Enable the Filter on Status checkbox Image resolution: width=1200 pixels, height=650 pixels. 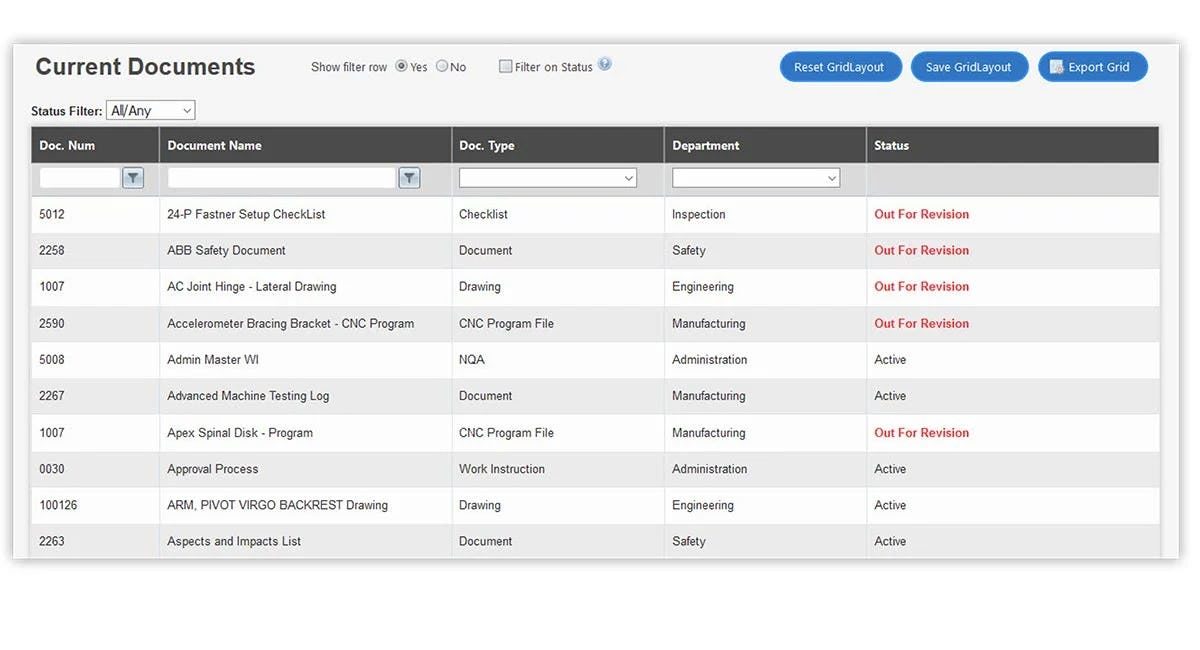506,66
